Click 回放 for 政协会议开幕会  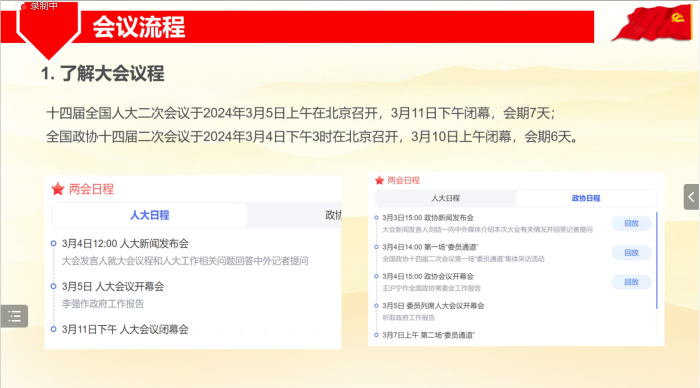click(631, 282)
